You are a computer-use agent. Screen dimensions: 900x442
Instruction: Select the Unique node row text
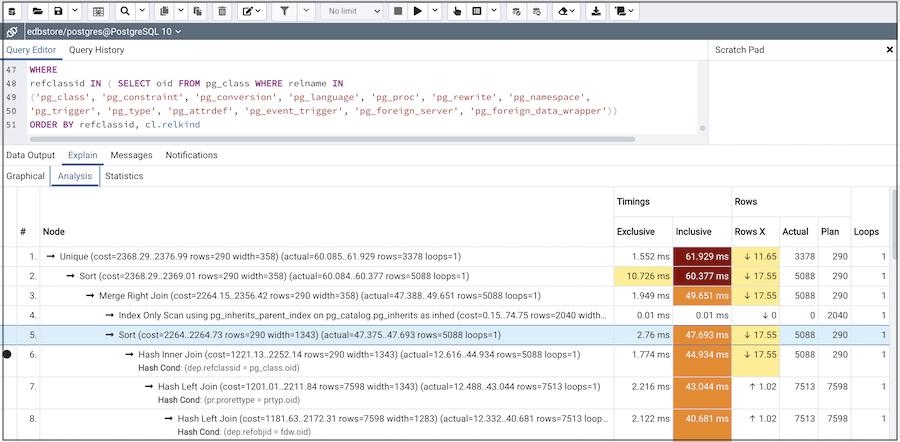[x=260, y=257]
